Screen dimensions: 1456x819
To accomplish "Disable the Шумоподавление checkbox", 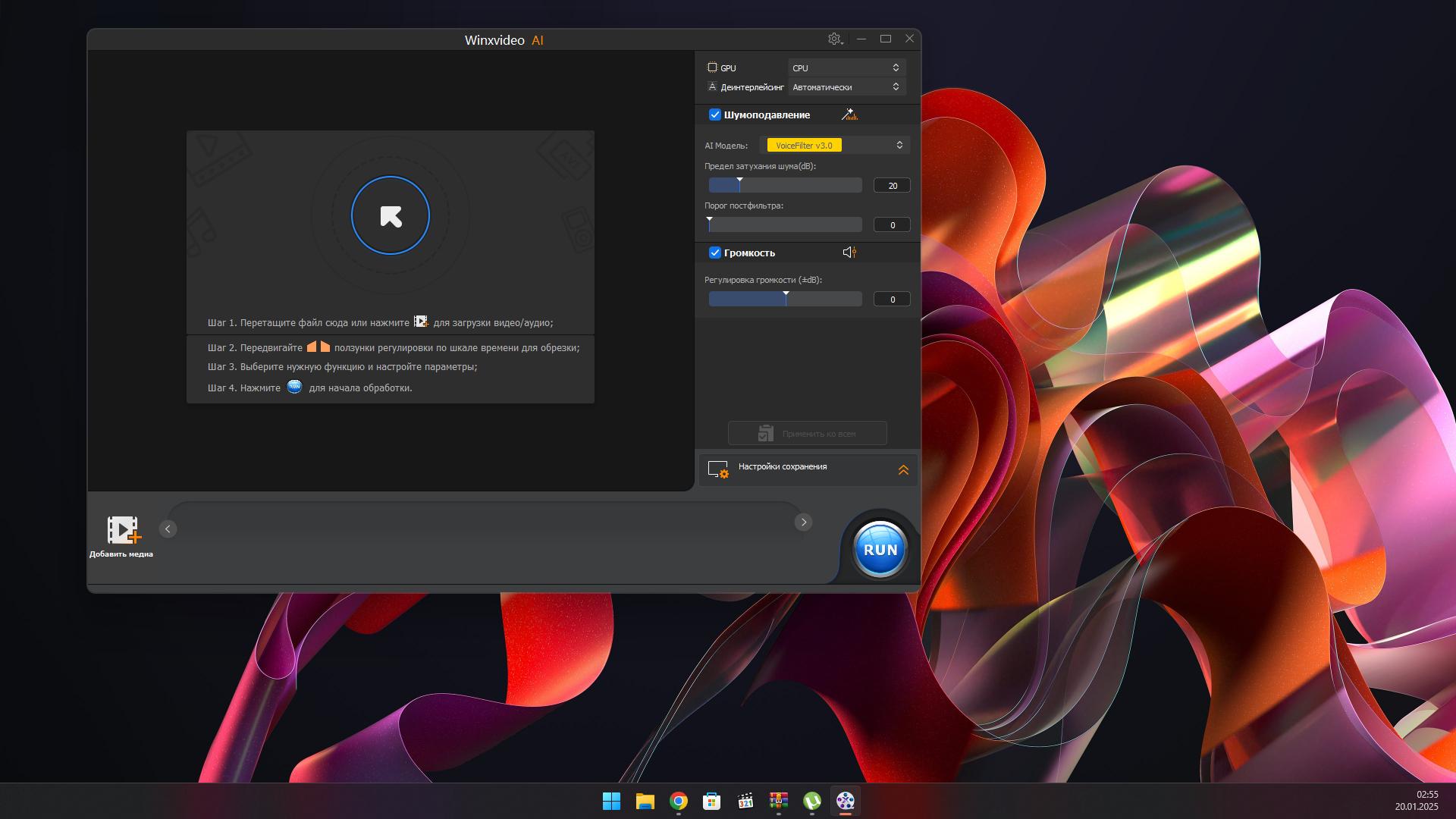I will pos(714,115).
